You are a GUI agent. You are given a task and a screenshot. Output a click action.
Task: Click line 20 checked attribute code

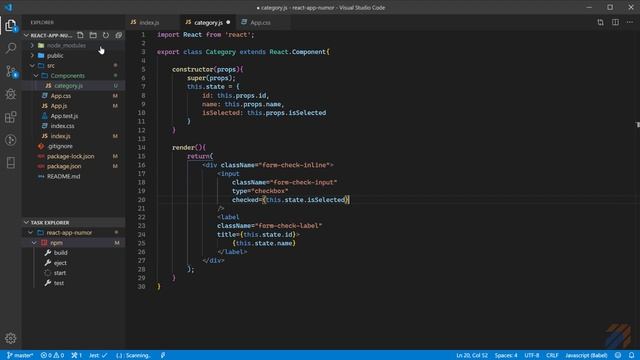point(290,200)
